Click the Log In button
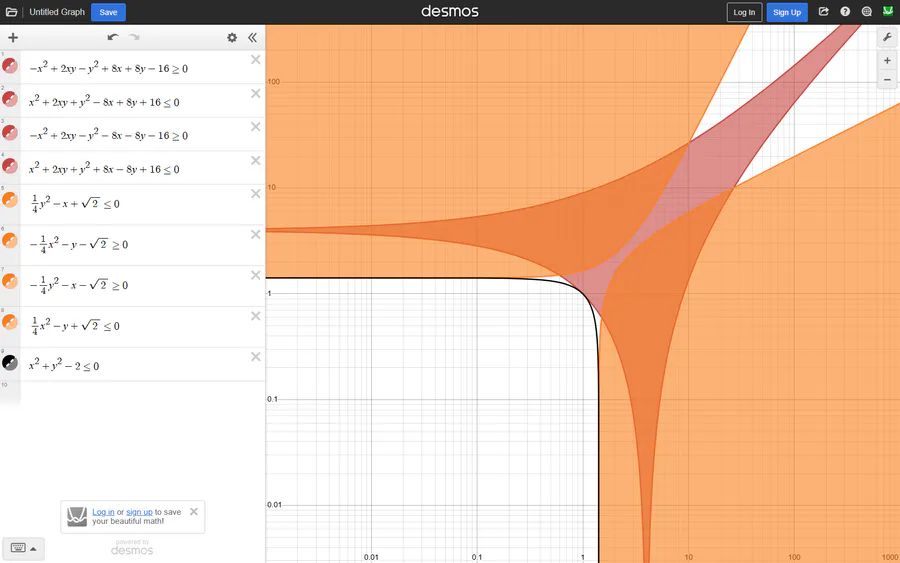 coord(744,12)
